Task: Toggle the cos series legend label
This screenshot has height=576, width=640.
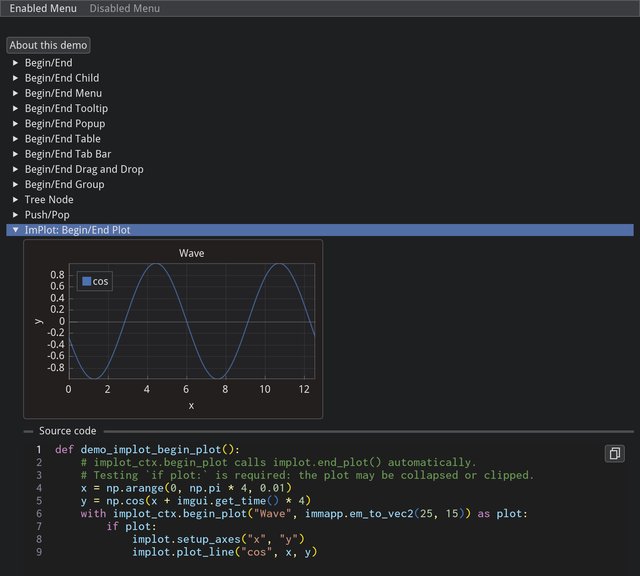Action: tap(100, 281)
